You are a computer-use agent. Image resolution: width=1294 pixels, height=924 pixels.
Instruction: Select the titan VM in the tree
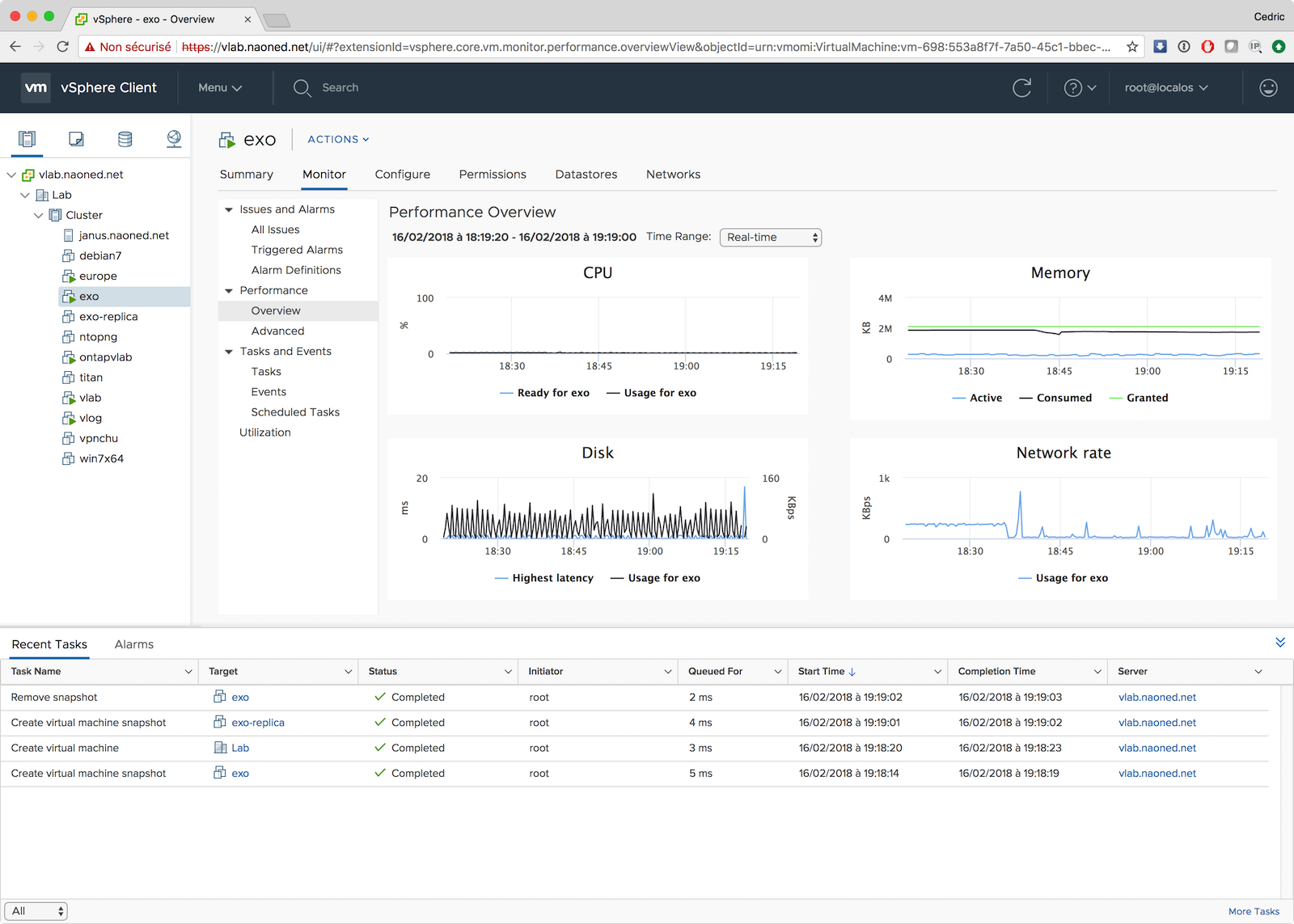(x=91, y=378)
